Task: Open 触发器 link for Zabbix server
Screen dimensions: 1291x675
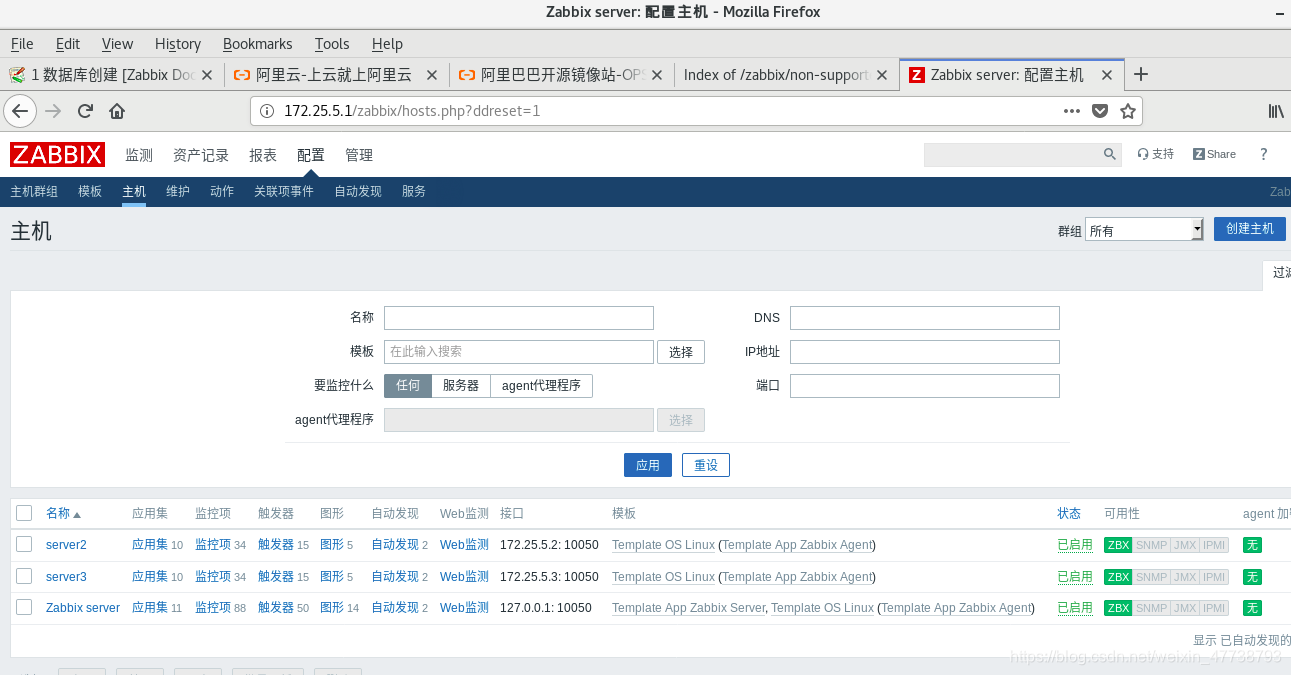Action: tap(275, 608)
